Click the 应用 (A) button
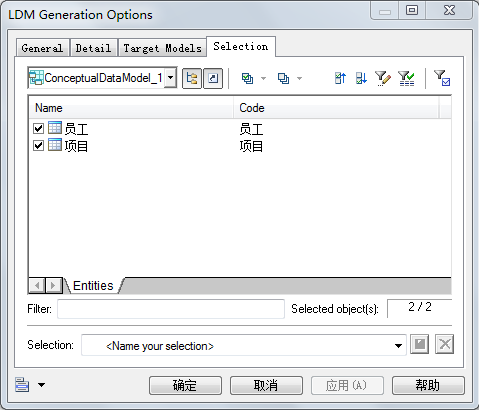The width and height of the screenshot is (479, 410). tap(347, 386)
